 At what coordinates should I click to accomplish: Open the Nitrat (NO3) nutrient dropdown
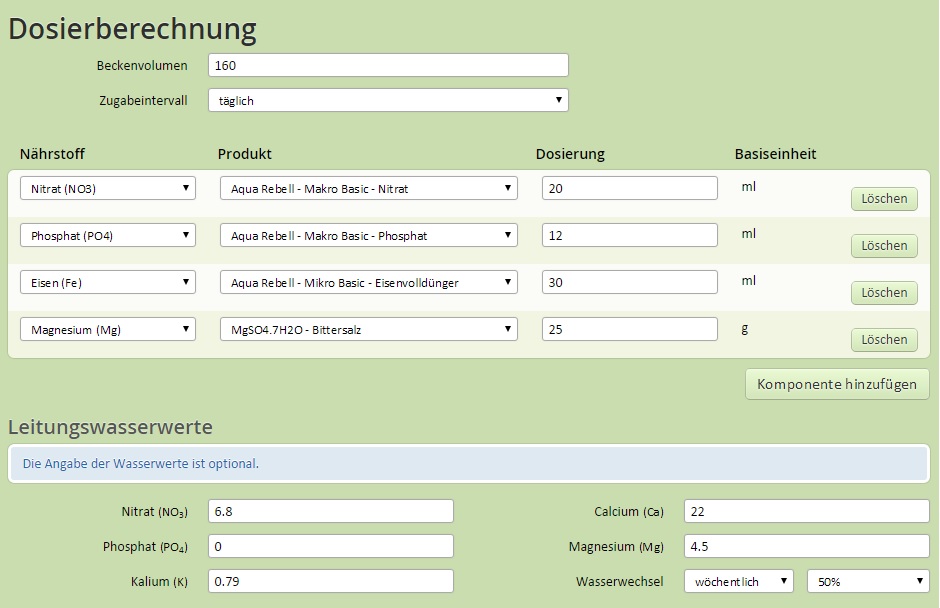pos(108,188)
